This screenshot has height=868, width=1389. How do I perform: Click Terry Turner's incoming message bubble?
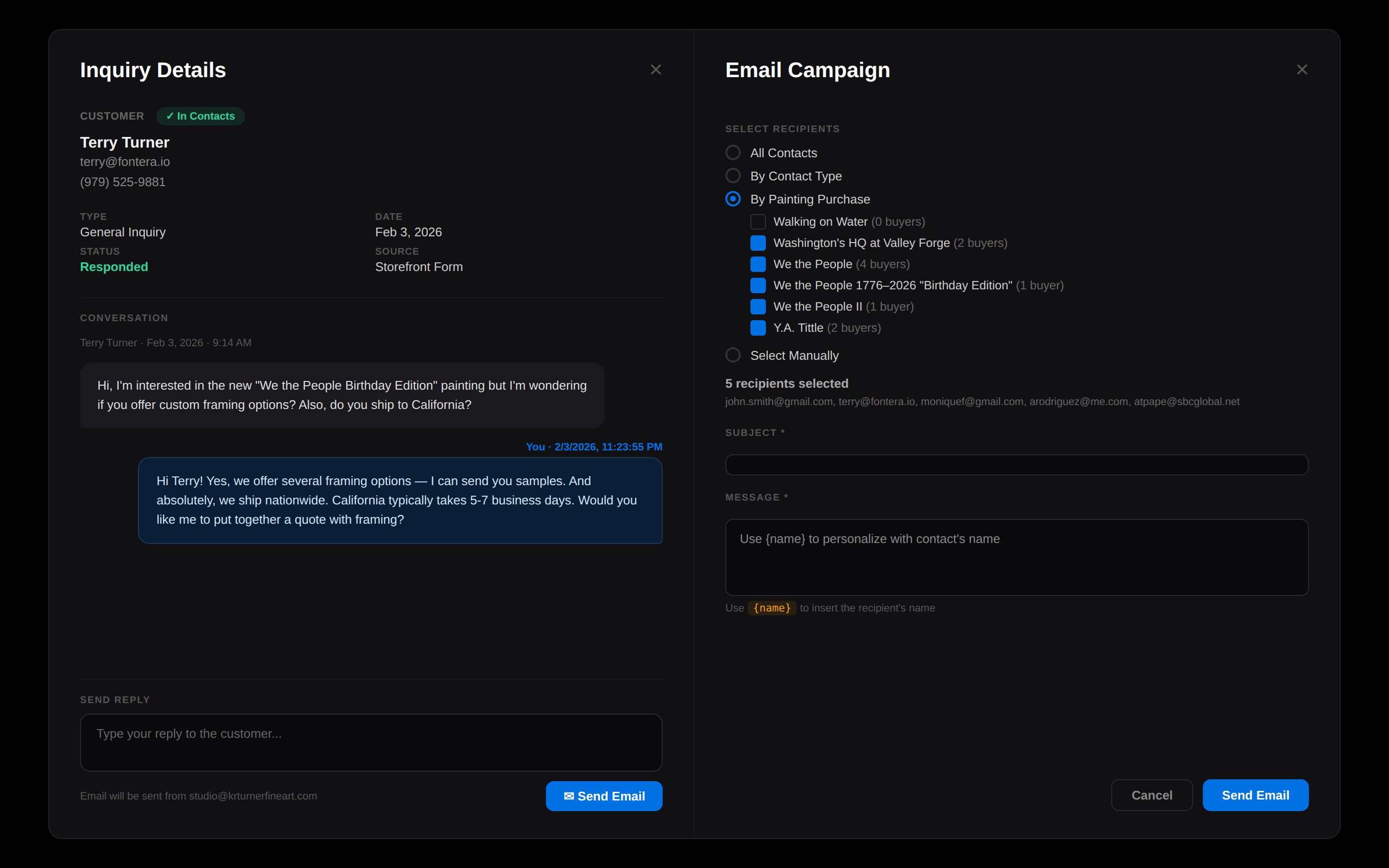pos(341,395)
